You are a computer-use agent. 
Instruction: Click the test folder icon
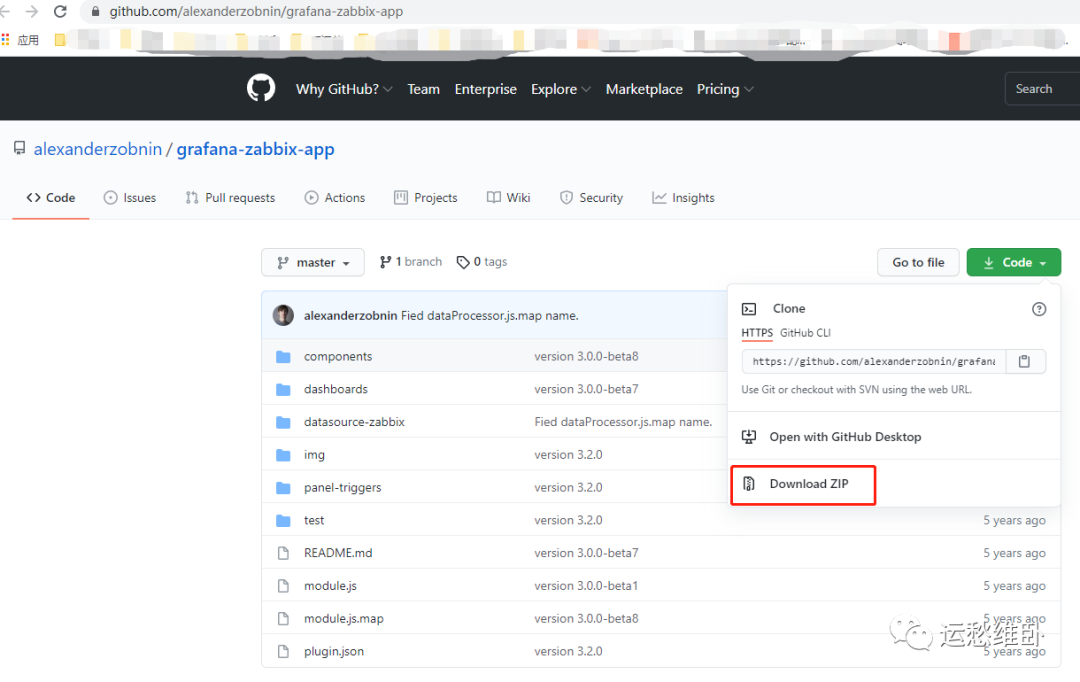(283, 520)
